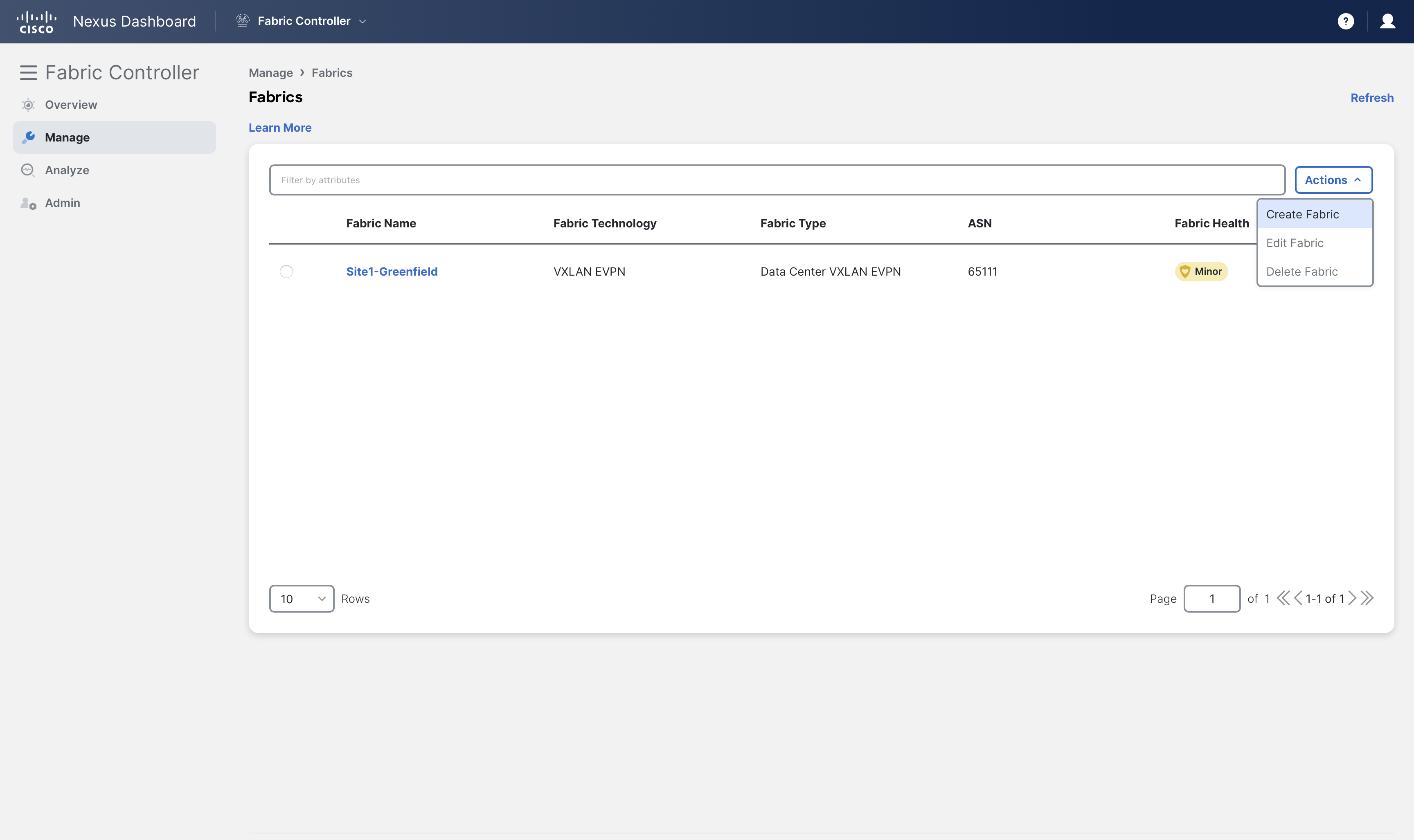Open Analyze in the sidebar
This screenshot has width=1414, height=840.
115,170
